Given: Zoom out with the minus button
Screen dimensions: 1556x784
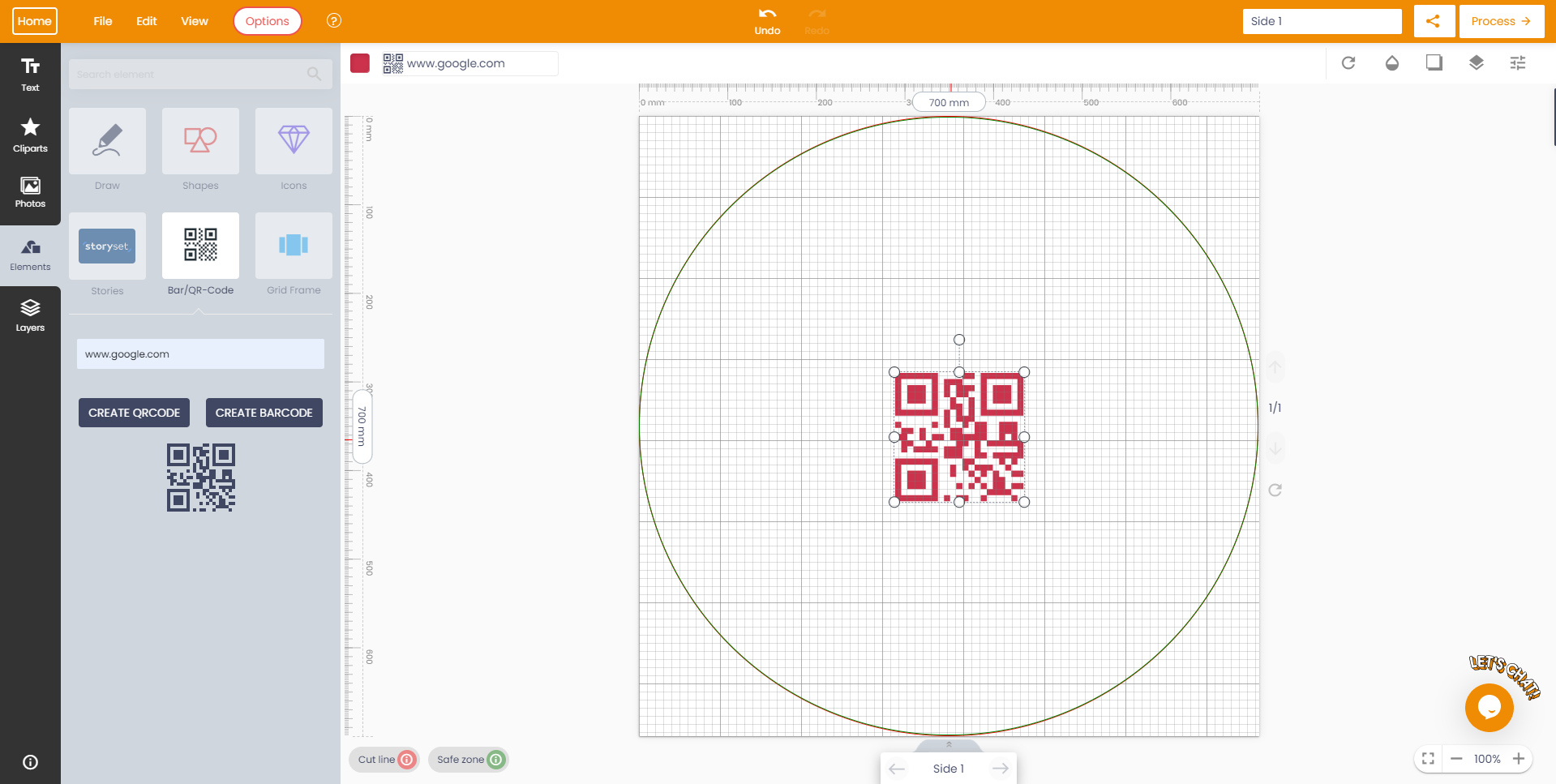Looking at the screenshot, I should pyautogui.click(x=1456, y=759).
